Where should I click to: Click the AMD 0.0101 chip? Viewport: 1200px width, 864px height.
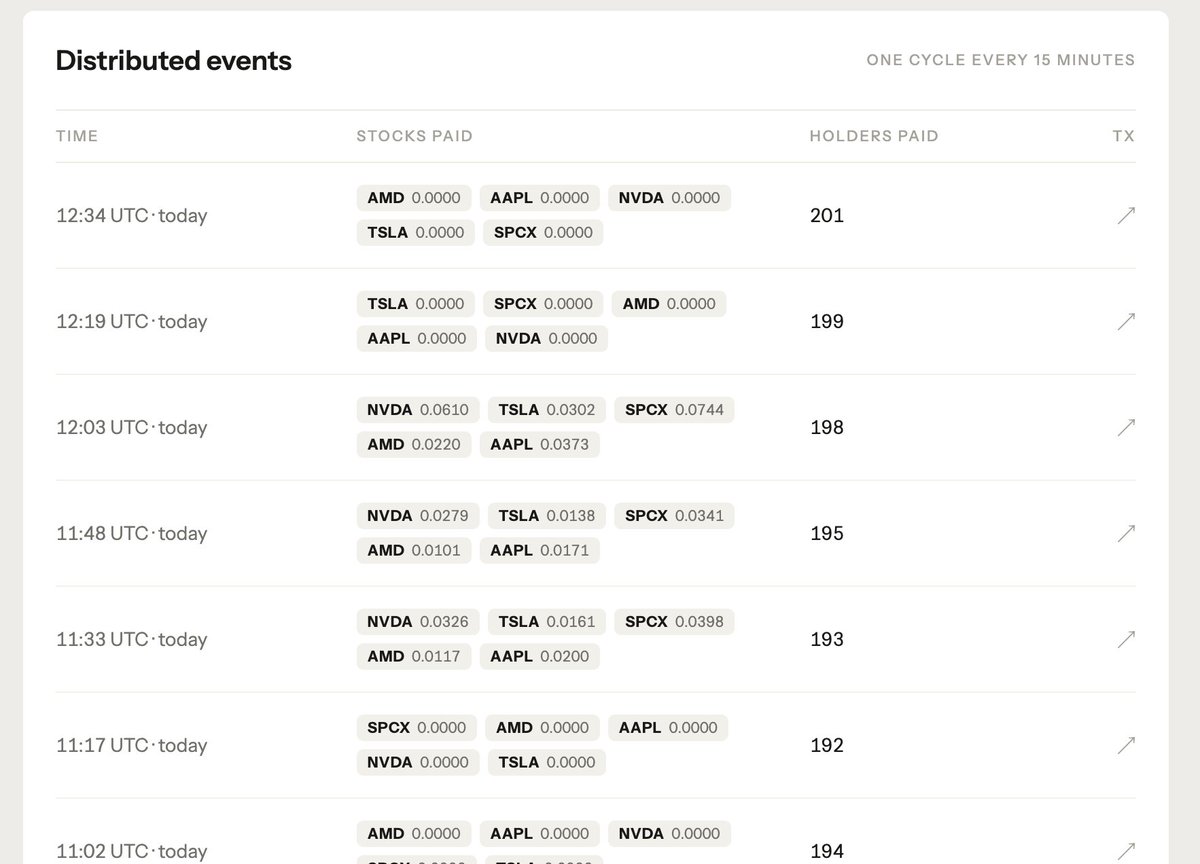click(x=414, y=550)
